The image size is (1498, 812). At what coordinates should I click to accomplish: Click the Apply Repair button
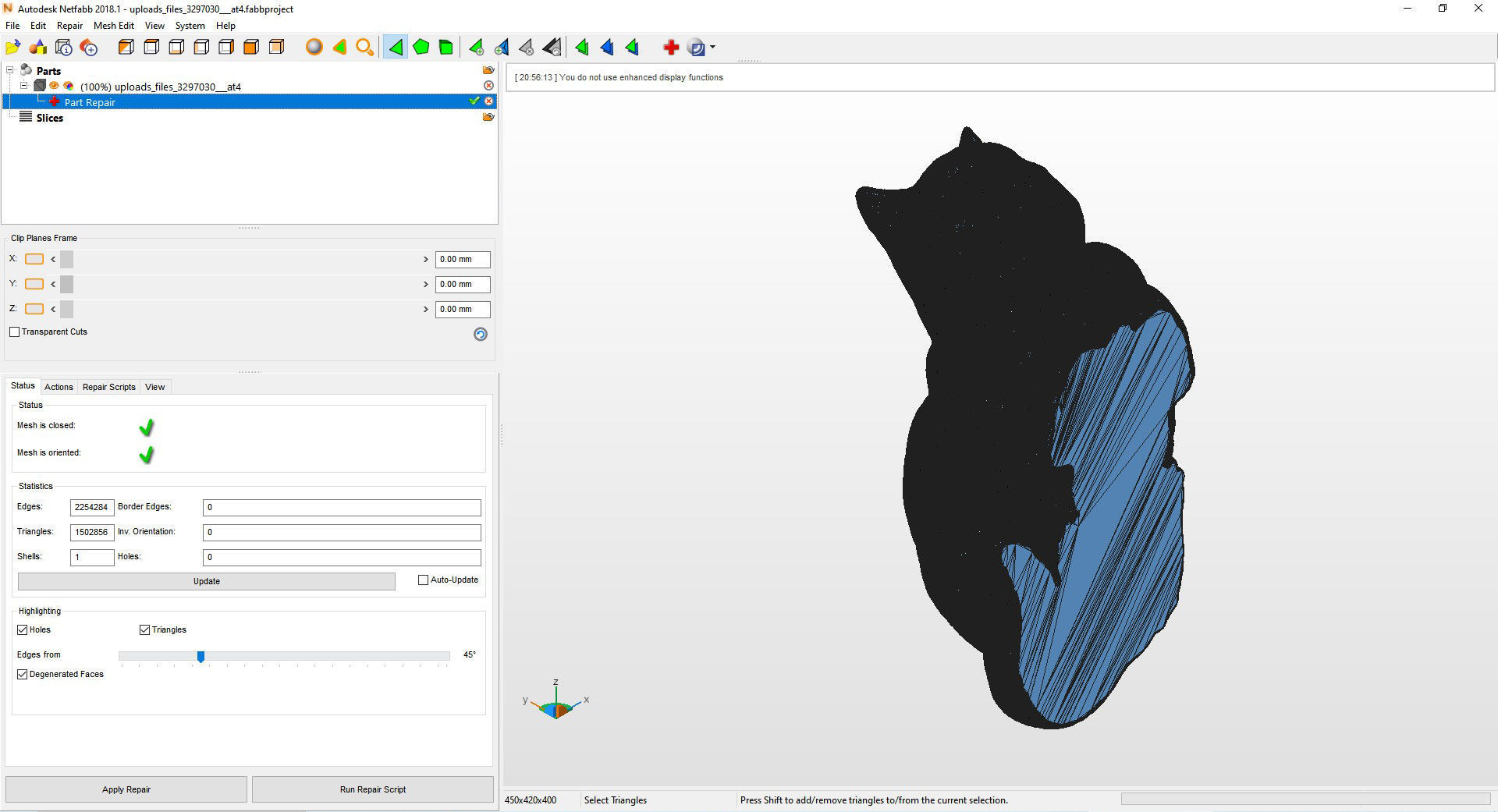click(126, 789)
